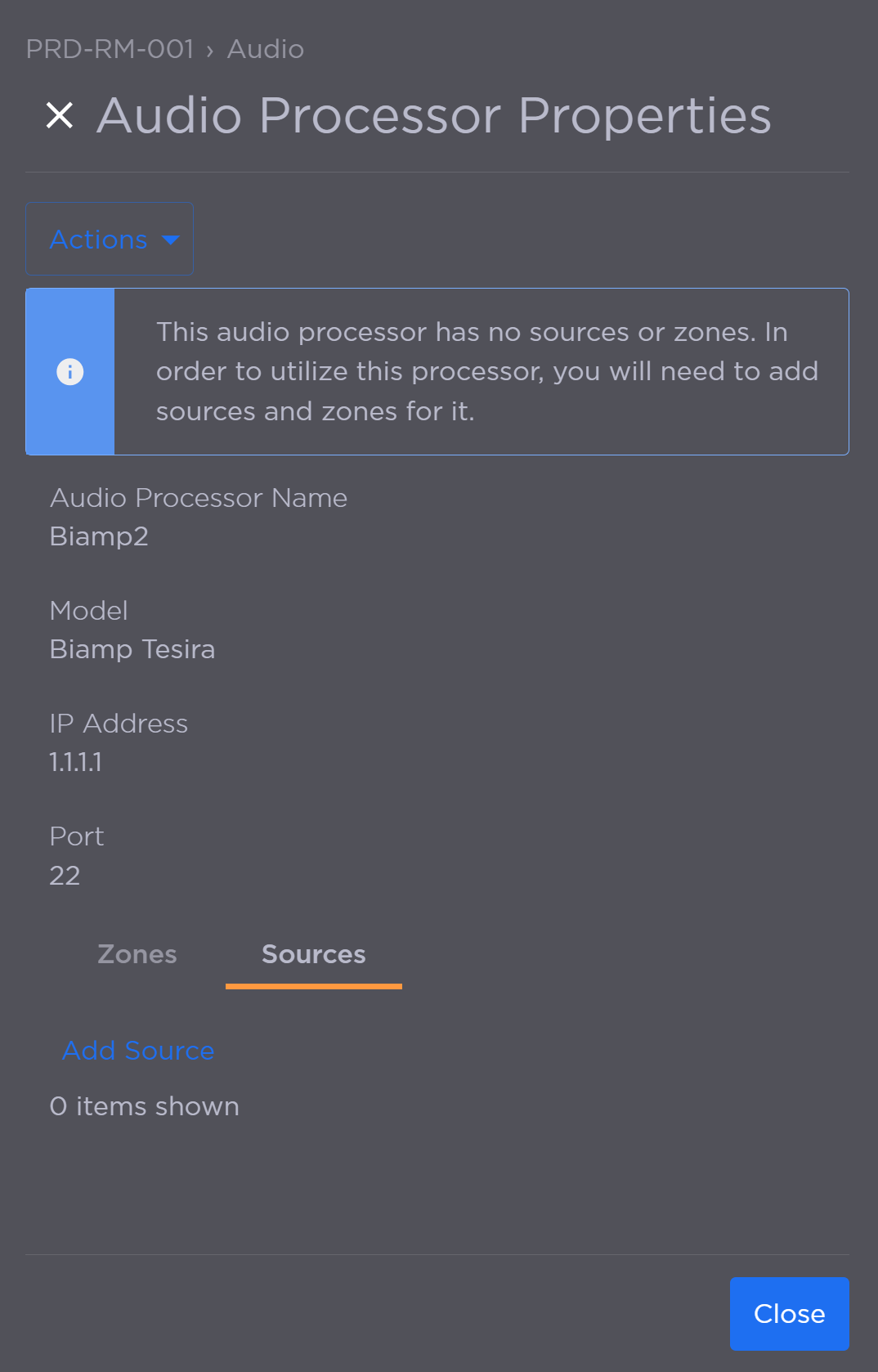The image size is (878, 1372).
Task: Select the Sources tab
Action: click(313, 954)
